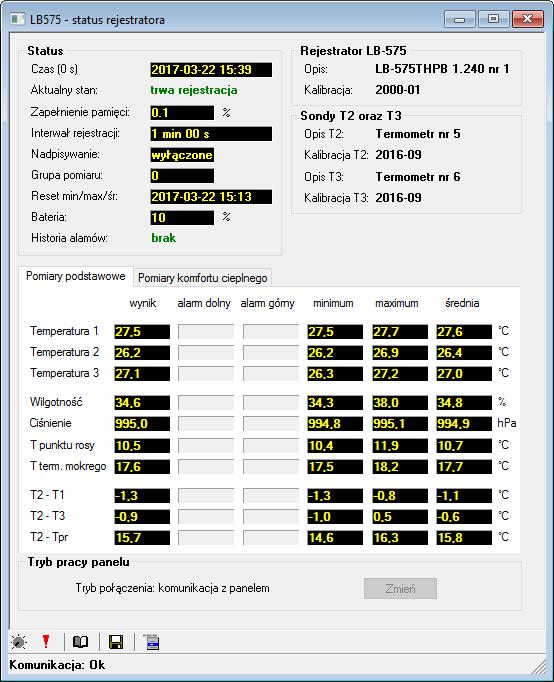554x682 pixels.
Task: Click the window resize grip corner
Action: [x=539, y=667]
